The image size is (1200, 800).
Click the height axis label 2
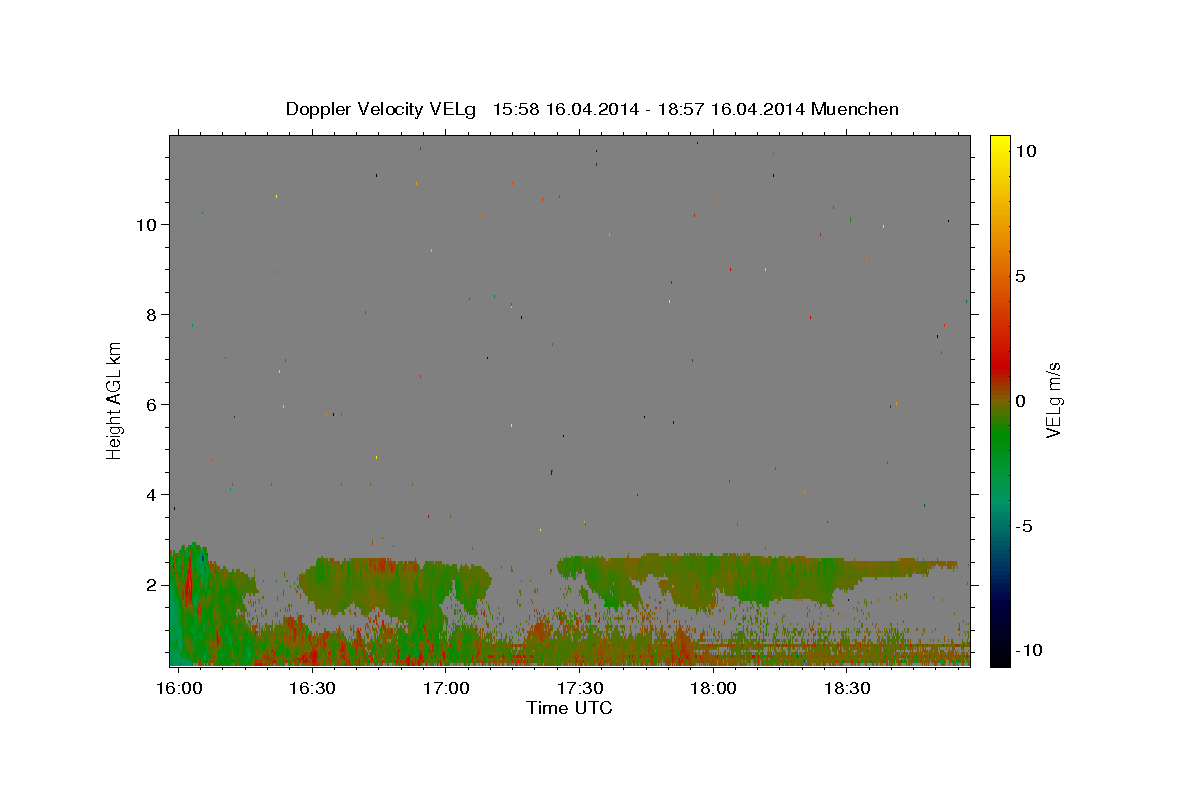pos(151,584)
